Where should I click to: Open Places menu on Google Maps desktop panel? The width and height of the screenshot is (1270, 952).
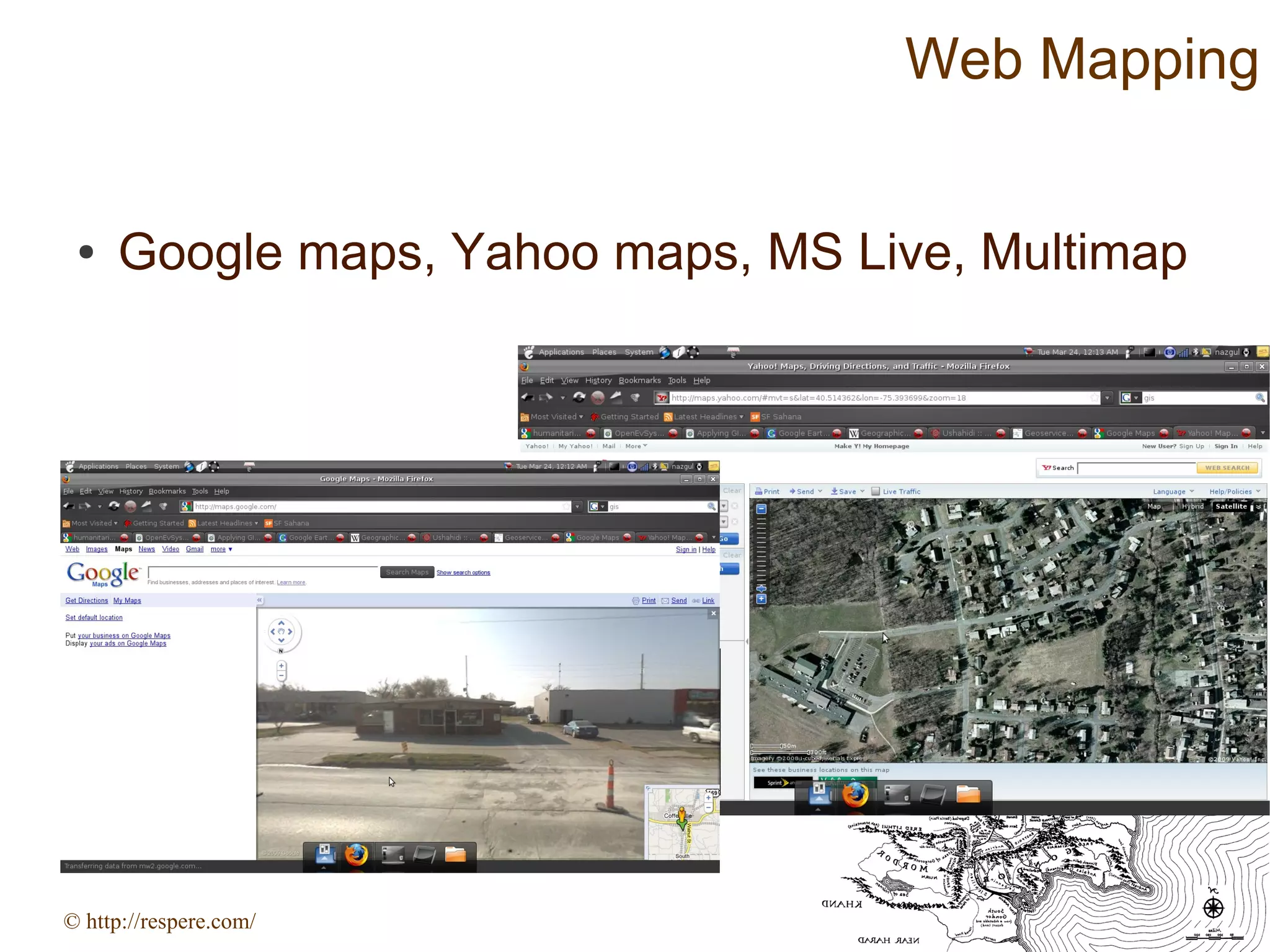pyautogui.click(x=136, y=466)
